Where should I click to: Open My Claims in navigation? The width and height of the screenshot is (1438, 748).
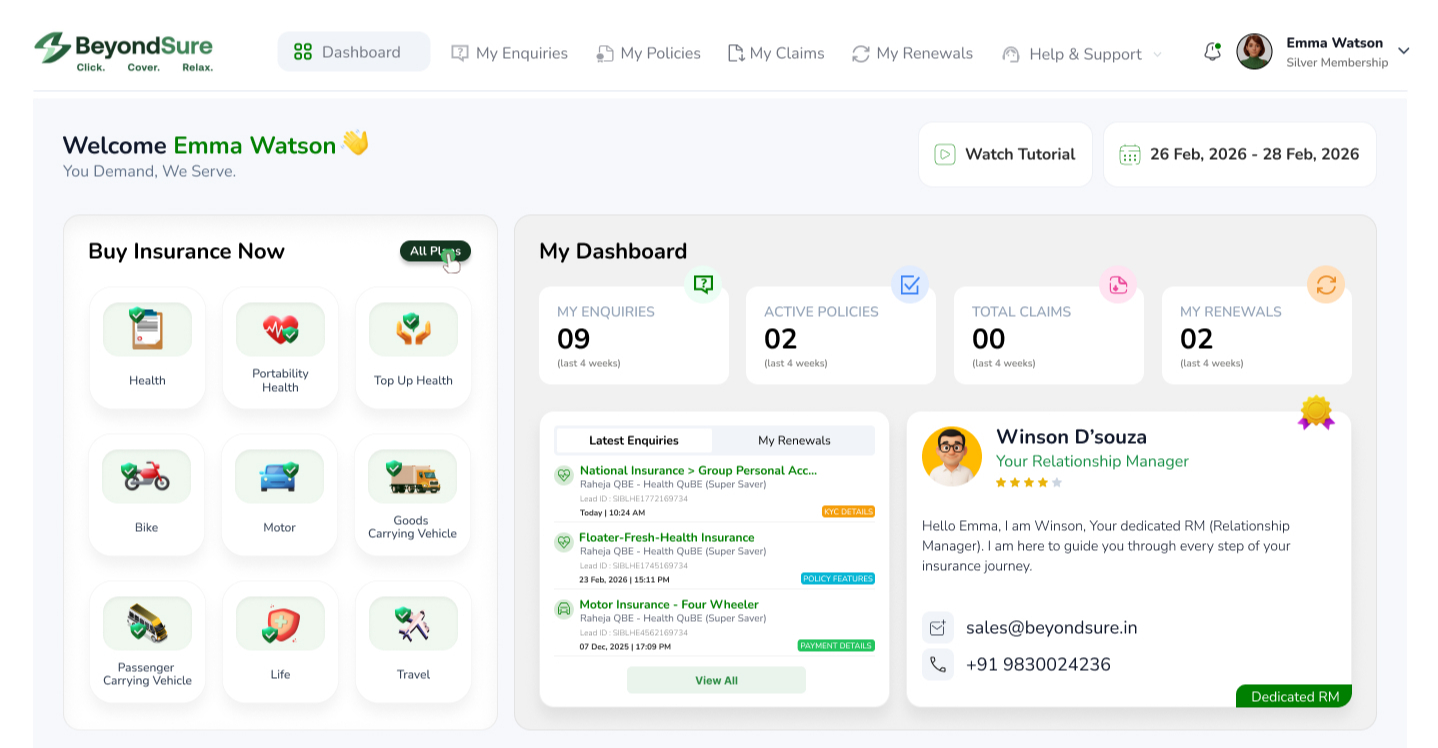(x=776, y=53)
